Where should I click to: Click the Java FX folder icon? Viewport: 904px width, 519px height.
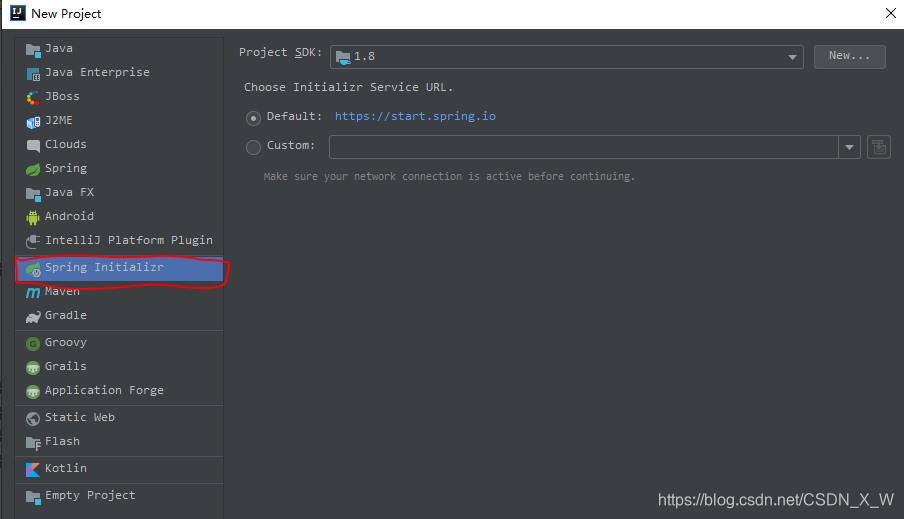[x=33, y=194]
